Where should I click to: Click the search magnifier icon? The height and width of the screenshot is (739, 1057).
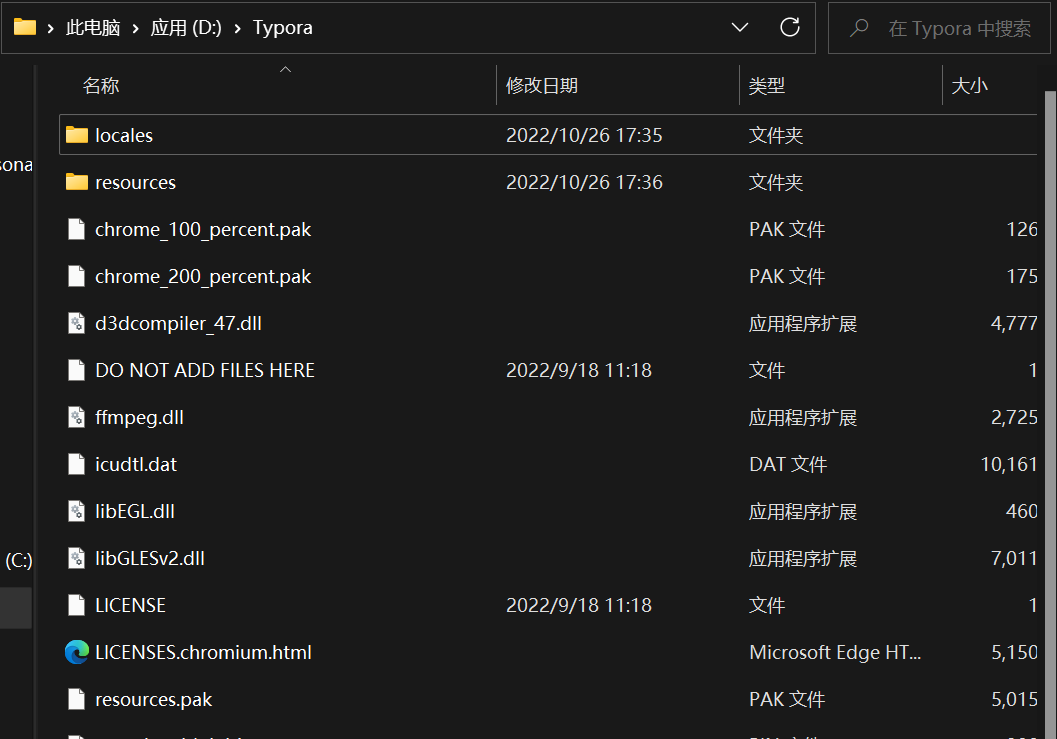(x=859, y=28)
